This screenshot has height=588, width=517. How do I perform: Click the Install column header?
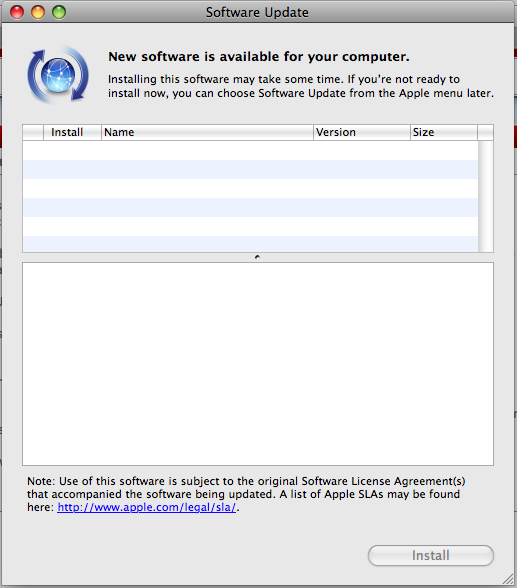click(x=72, y=132)
